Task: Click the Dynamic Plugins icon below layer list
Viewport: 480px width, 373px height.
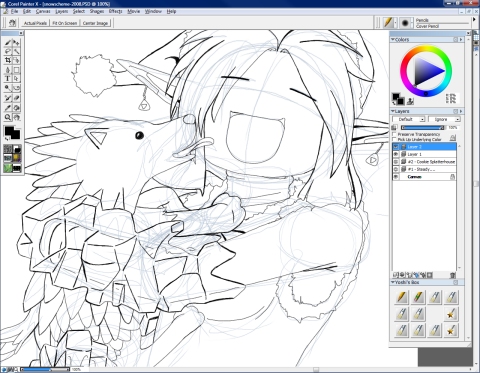Action: [402, 275]
